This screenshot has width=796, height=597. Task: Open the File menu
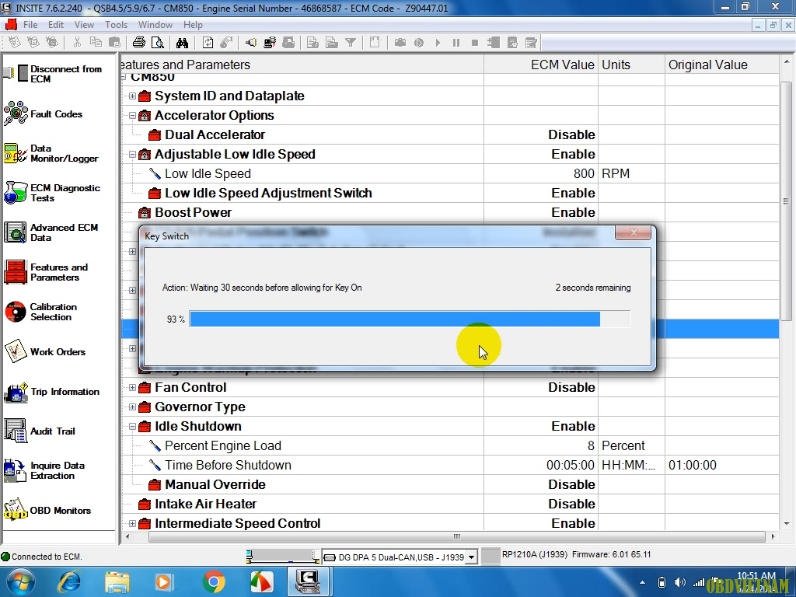click(x=30, y=24)
